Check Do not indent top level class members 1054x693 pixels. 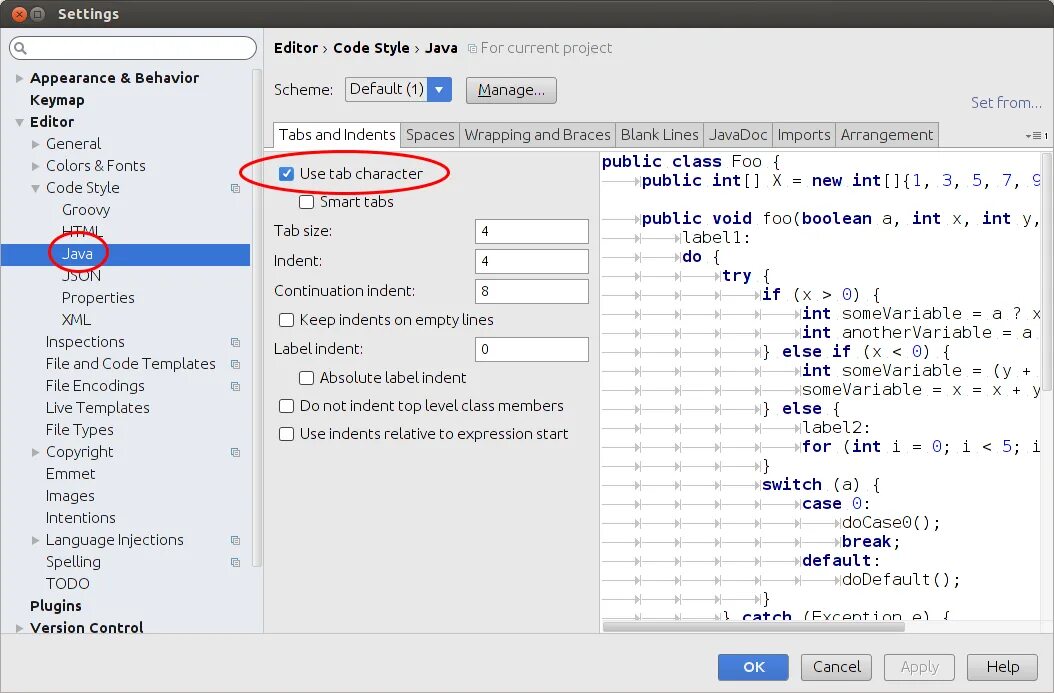(x=286, y=406)
